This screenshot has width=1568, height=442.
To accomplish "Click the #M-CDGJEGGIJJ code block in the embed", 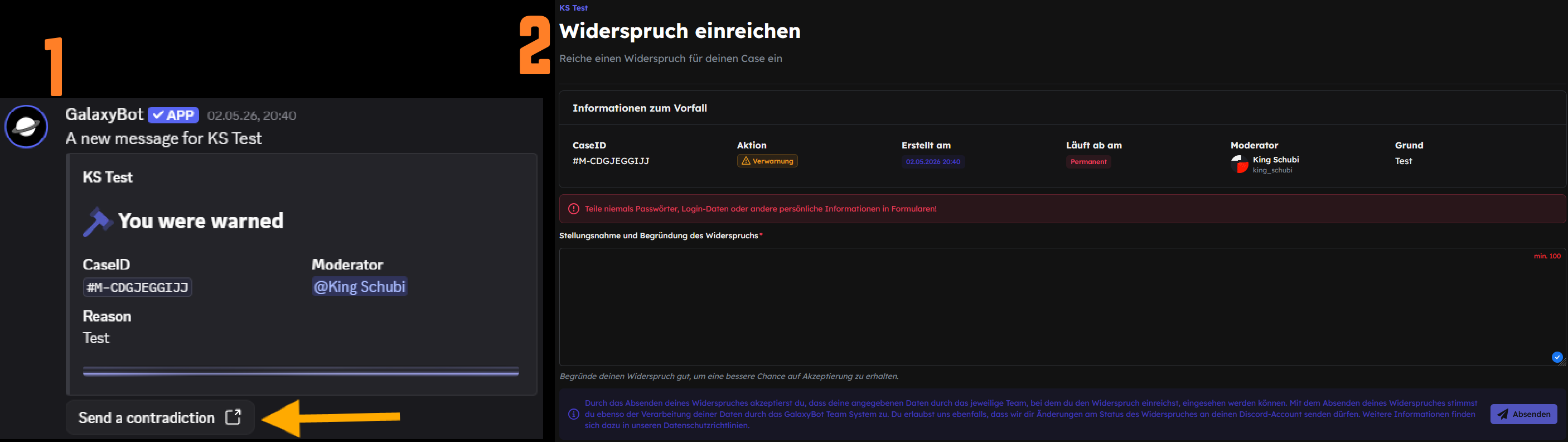I will pos(138,287).
